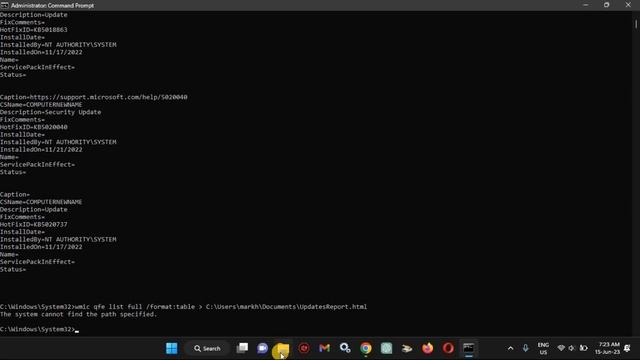Viewport: 640px width, 360px height.
Task: Click the HotFixID=KB5020737 line
Action: click(x=34, y=224)
